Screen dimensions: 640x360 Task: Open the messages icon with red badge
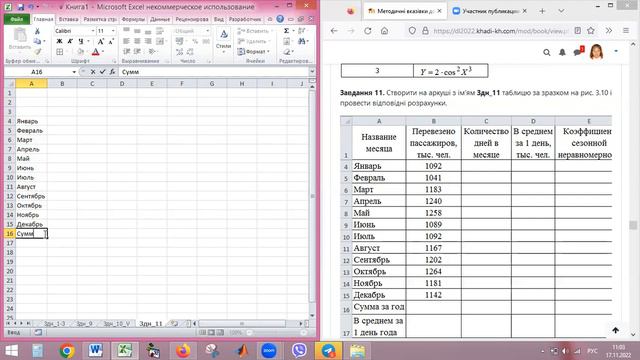(x=579, y=51)
